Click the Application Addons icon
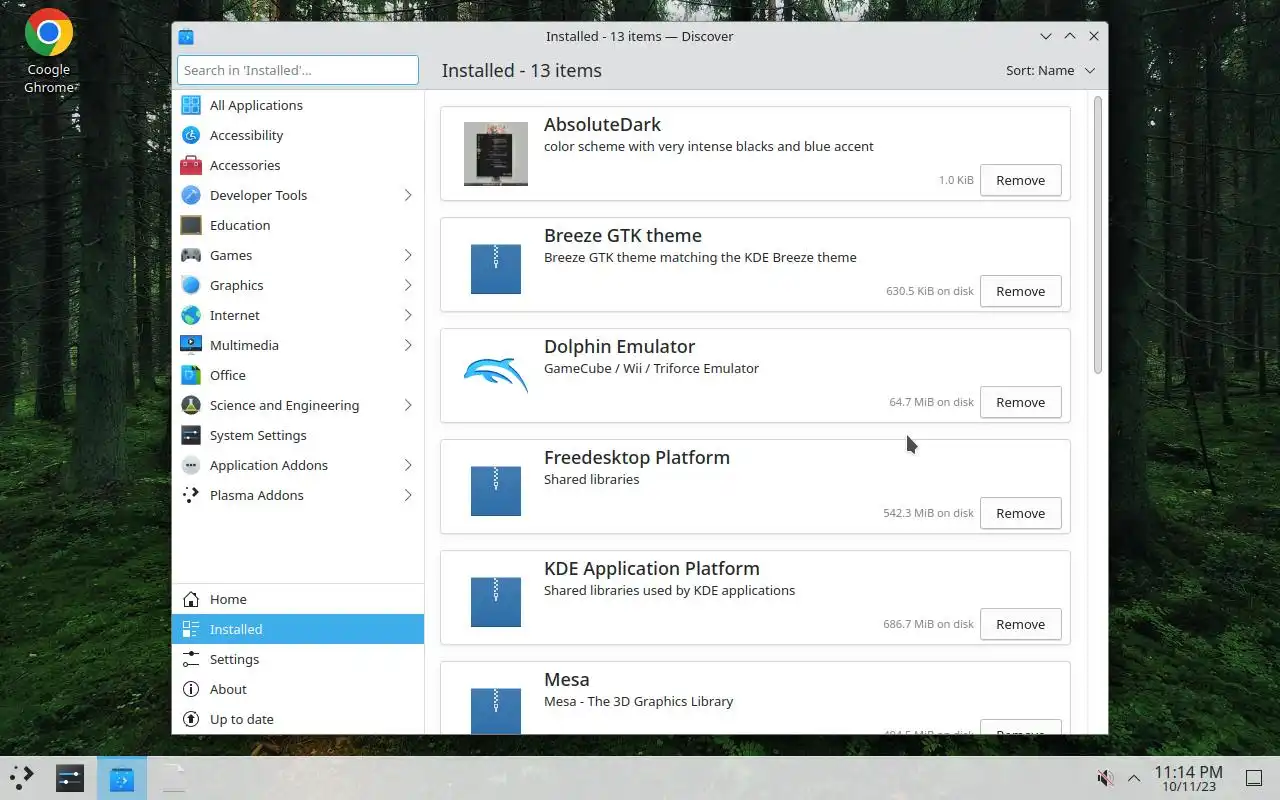 click(x=191, y=465)
